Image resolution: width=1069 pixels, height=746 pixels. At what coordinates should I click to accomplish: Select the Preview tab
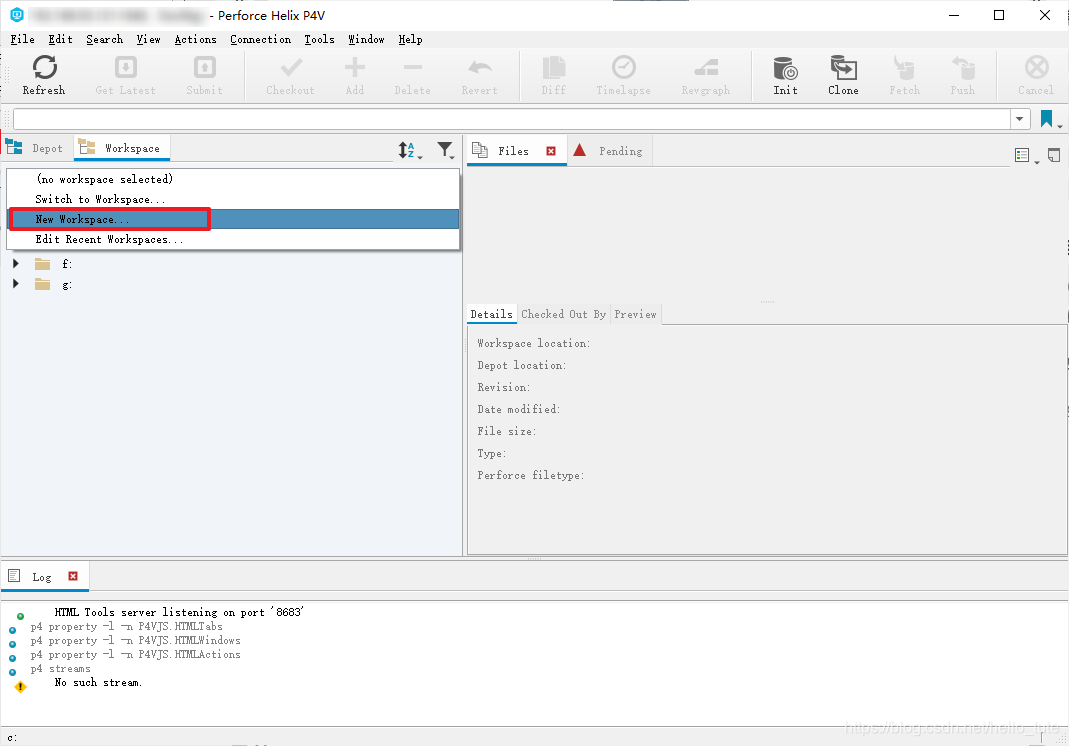click(x=635, y=314)
